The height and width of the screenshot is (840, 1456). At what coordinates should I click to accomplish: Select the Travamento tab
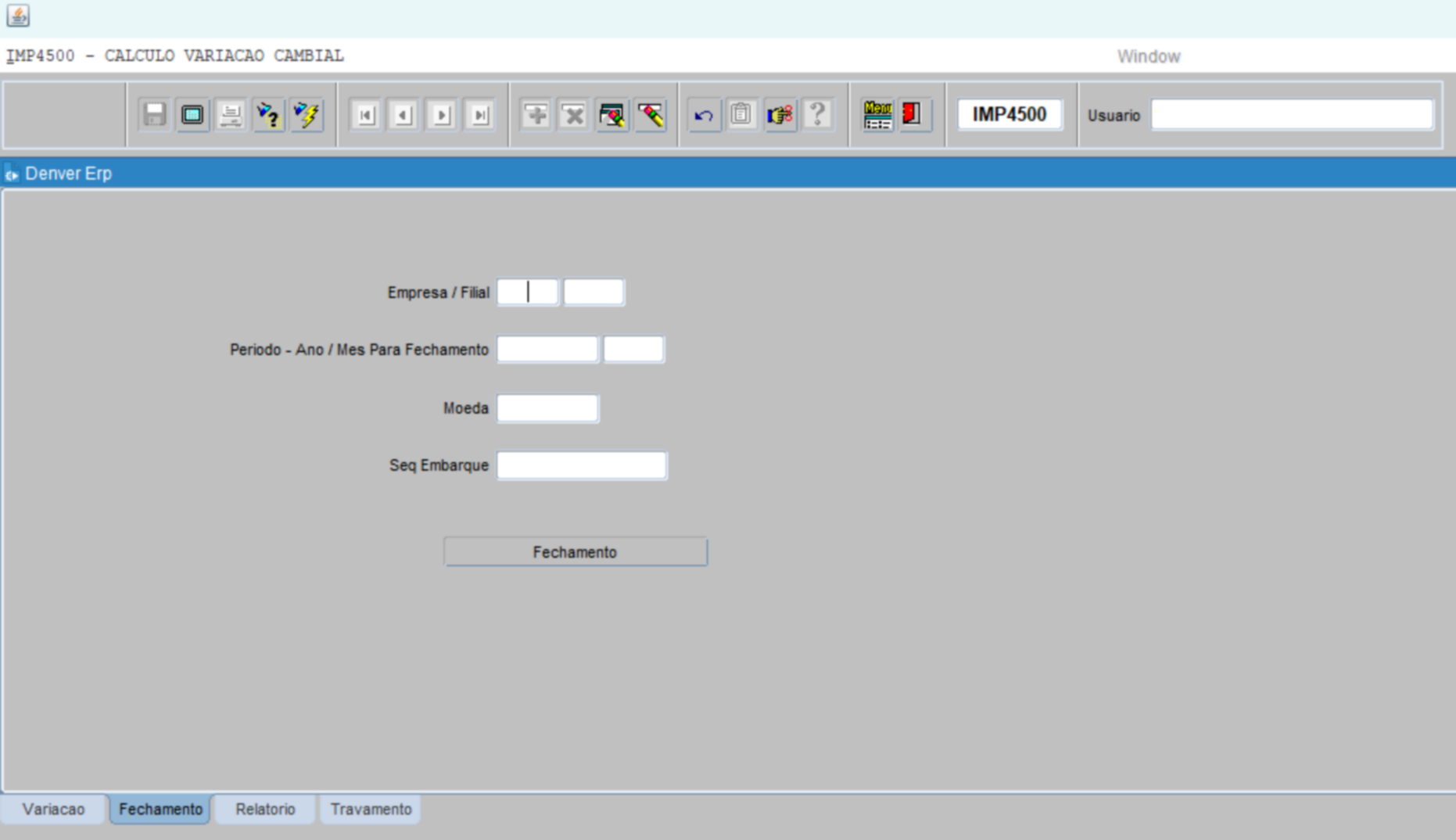[371, 809]
